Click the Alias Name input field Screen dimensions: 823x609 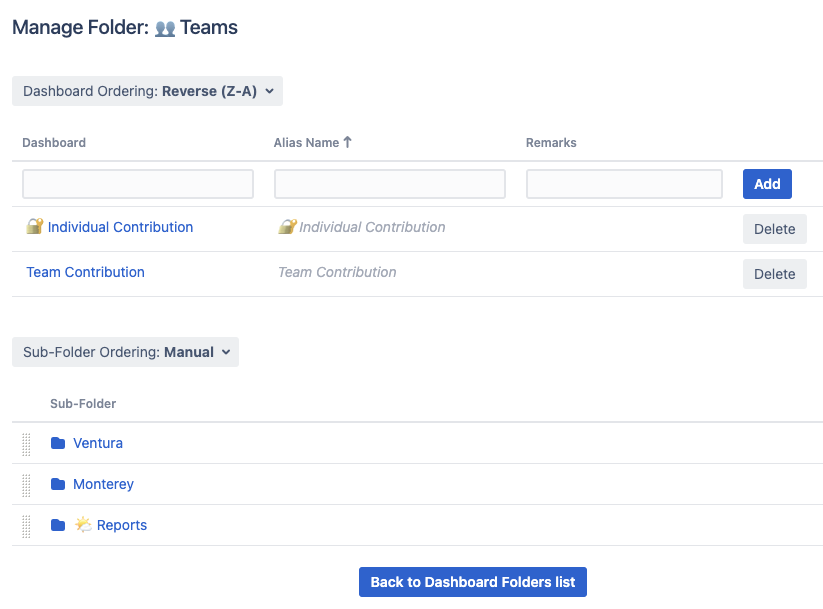pos(390,184)
